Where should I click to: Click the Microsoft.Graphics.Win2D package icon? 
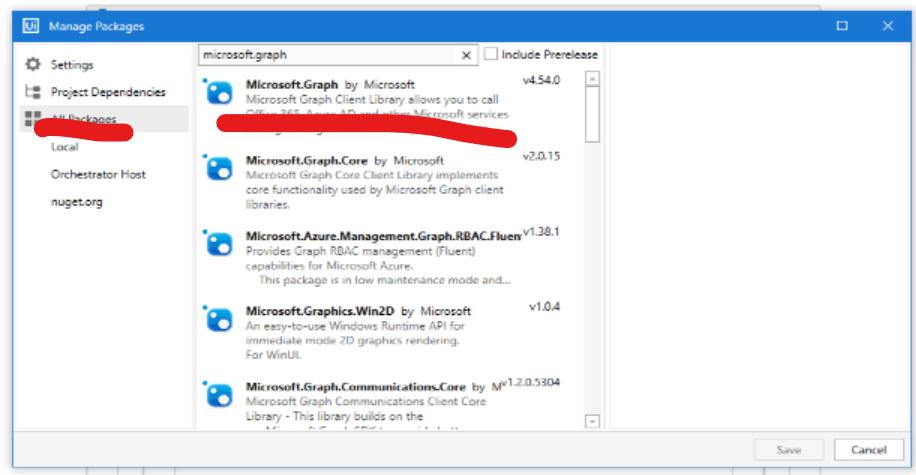tap(219, 319)
